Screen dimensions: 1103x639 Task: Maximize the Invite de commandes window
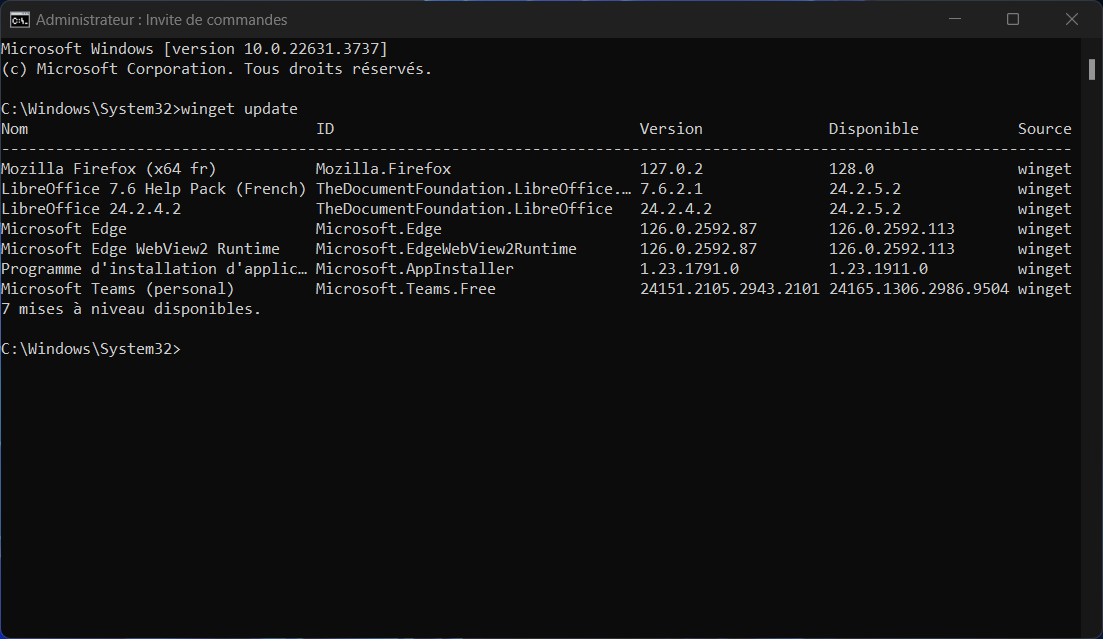tap(1013, 19)
